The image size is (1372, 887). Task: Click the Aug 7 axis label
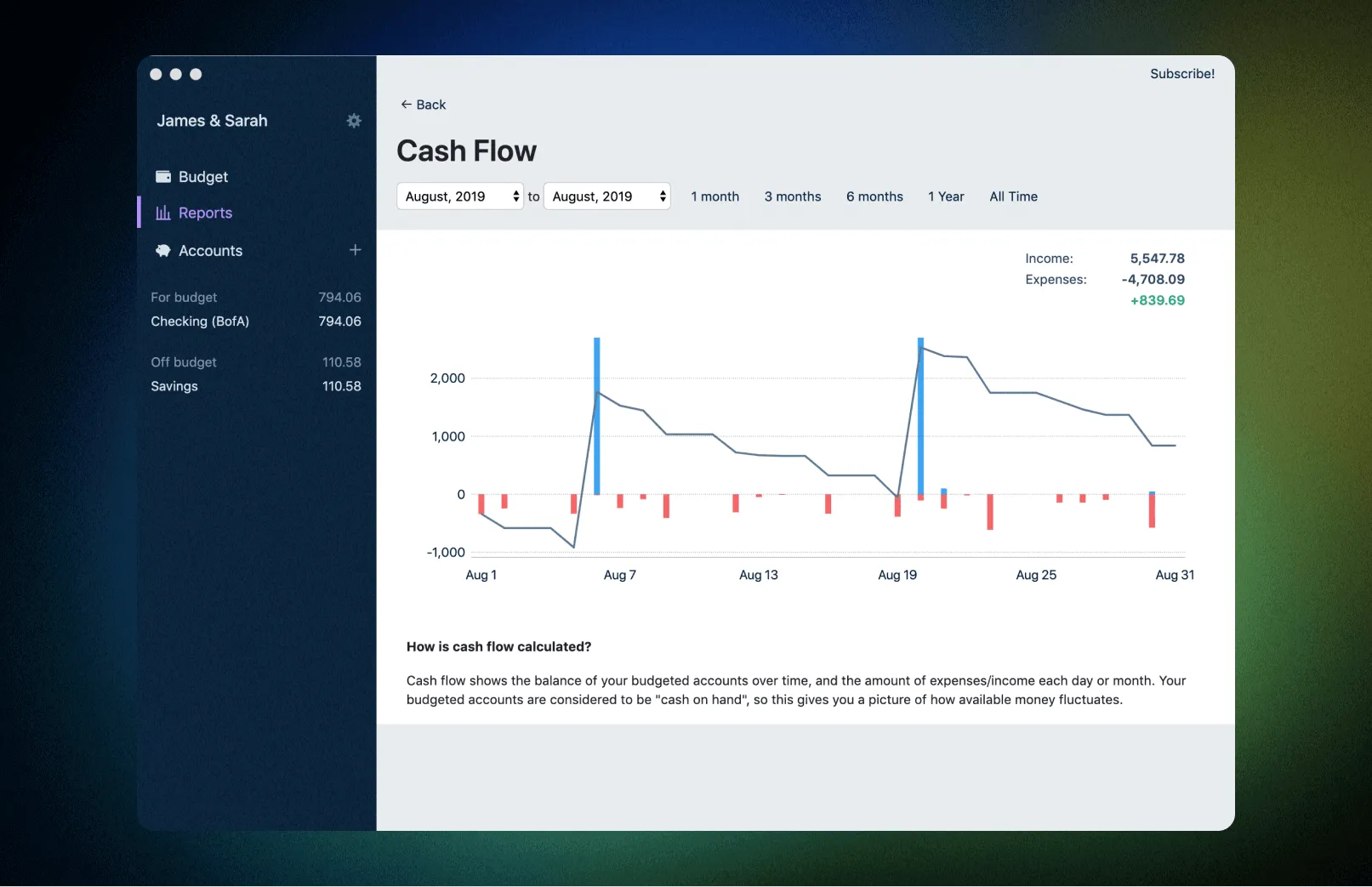(x=620, y=576)
